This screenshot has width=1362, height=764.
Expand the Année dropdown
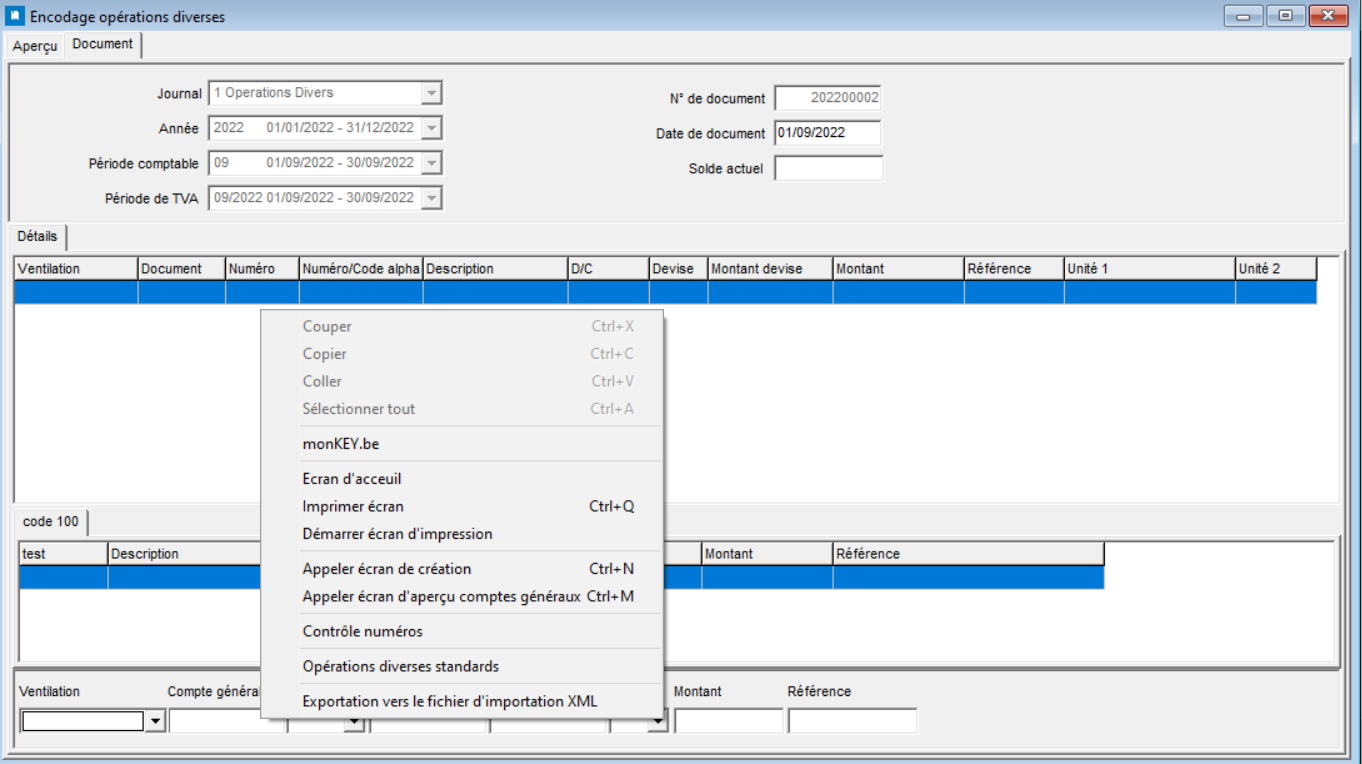click(431, 128)
